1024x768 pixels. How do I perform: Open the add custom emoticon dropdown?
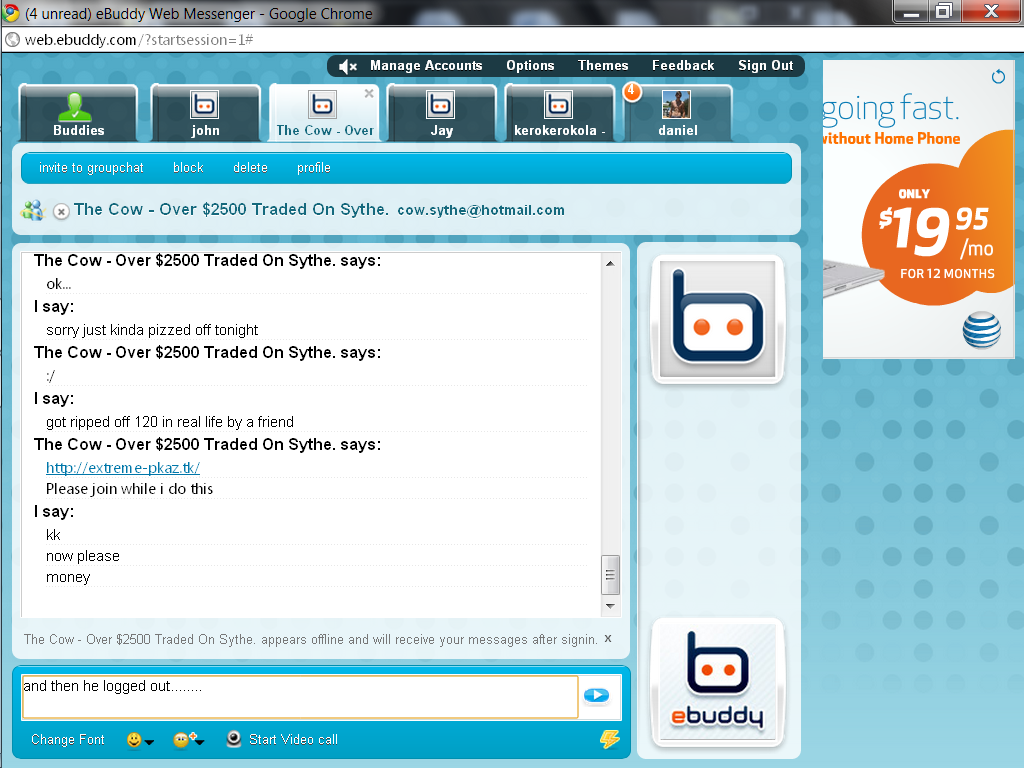pyautogui.click(x=188, y=739)
